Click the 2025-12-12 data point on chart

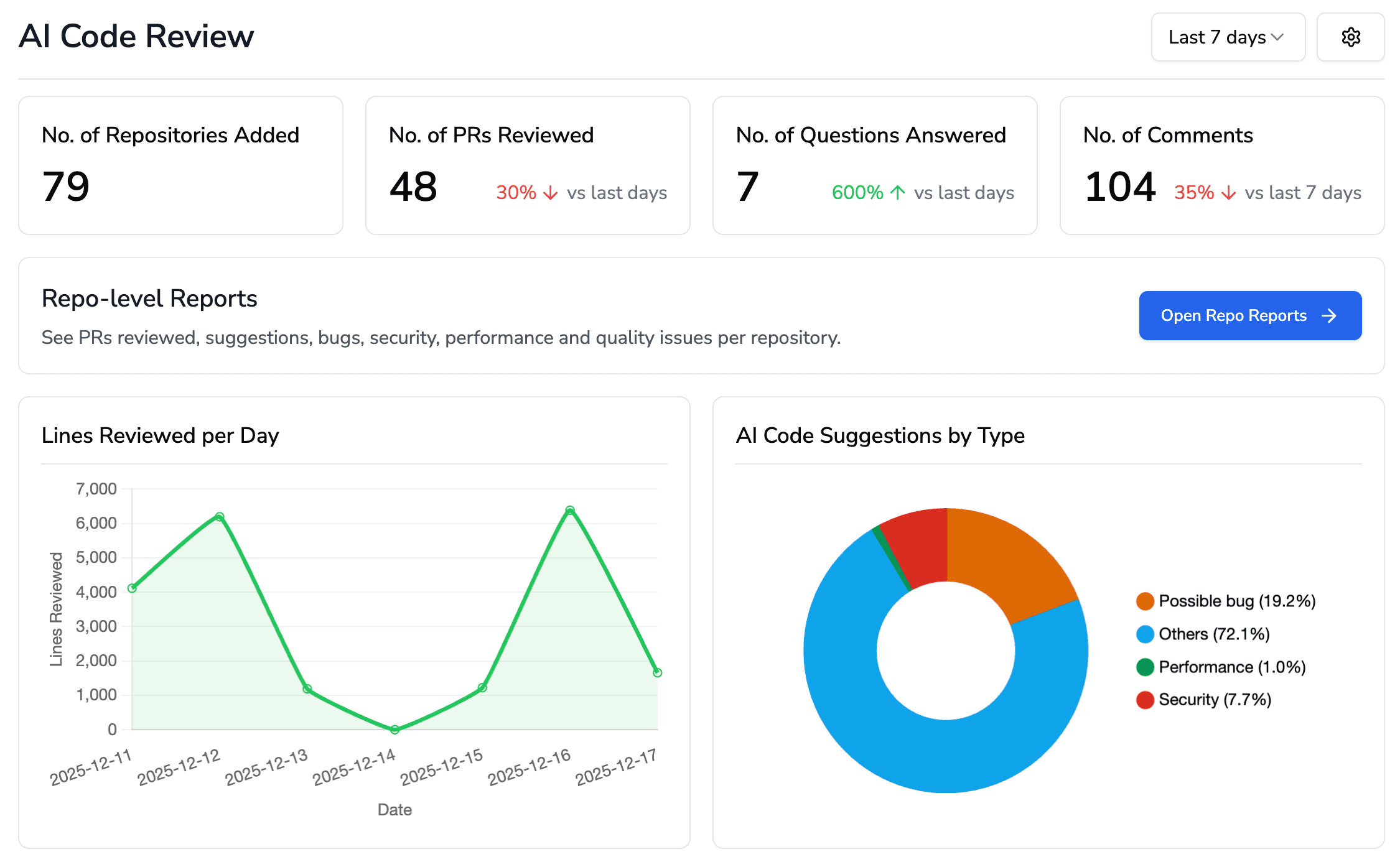click(220, 517)
